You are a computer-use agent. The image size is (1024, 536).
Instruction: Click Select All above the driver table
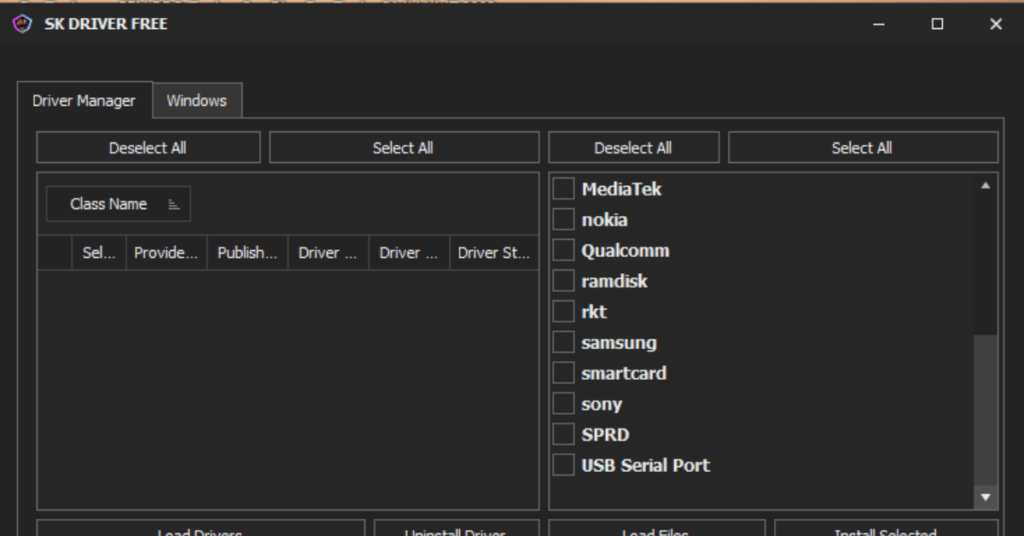coord(404,148)
